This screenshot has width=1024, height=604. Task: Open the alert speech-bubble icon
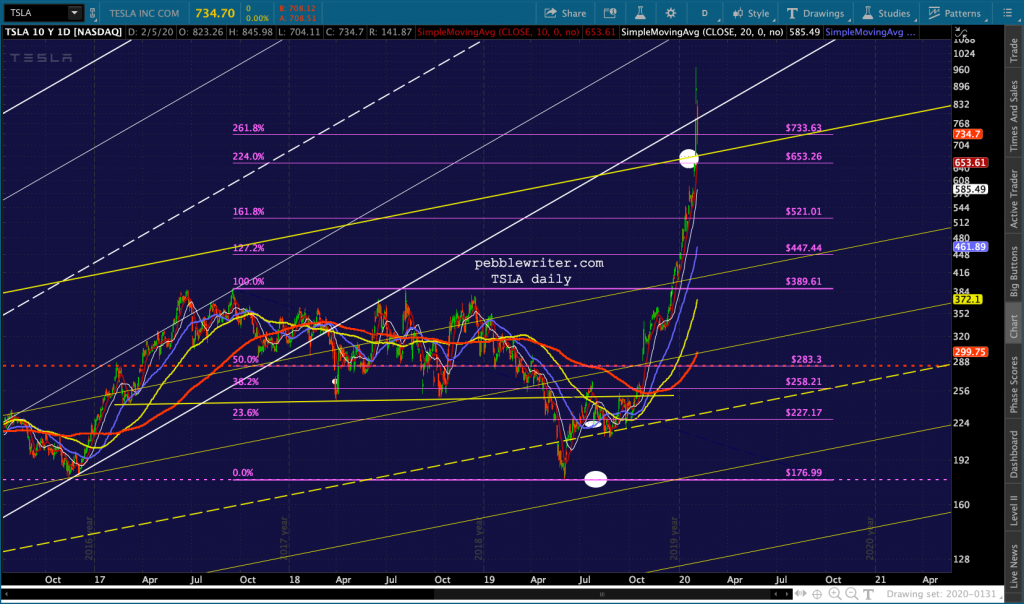[x=610, y=13]
